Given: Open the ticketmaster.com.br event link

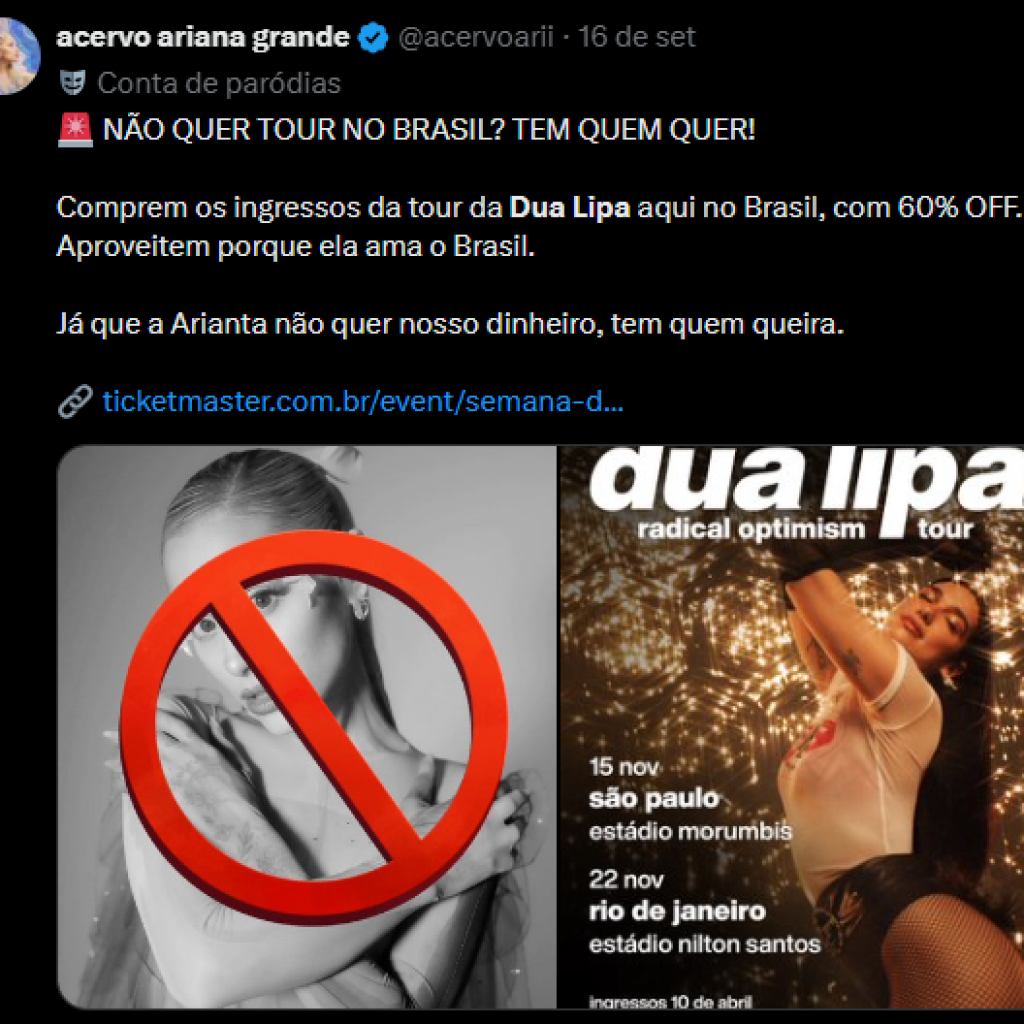Looking at the screenshot, I should pos(362,401).
